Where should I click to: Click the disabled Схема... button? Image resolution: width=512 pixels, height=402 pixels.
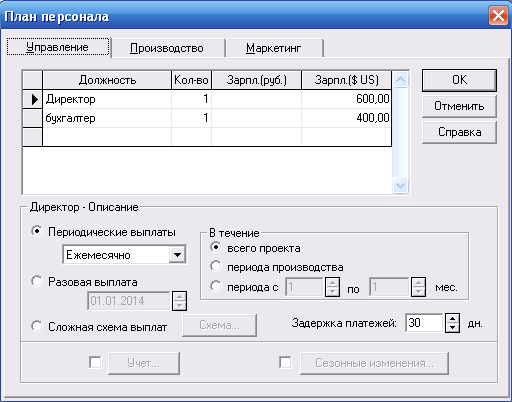click(x=219, y=325)
